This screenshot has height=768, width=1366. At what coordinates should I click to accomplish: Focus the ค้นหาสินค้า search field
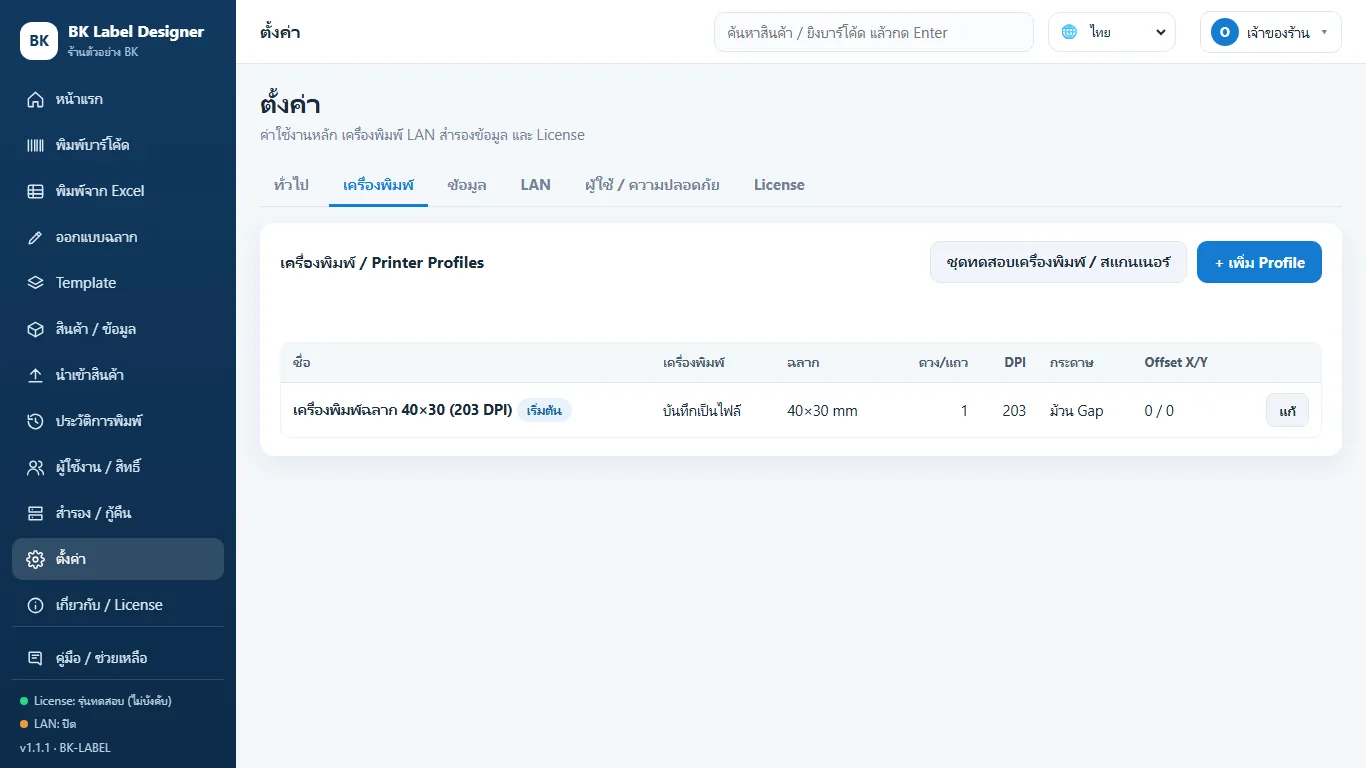(x=873, y=32)
